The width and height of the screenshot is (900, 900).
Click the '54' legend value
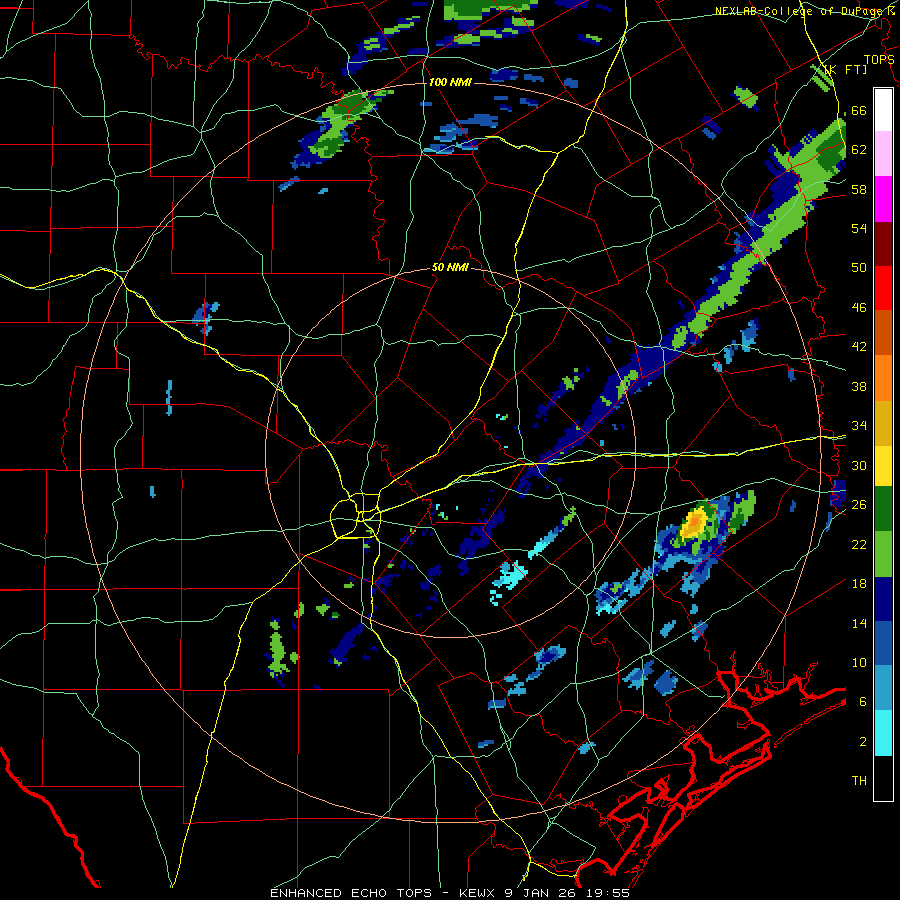coord(859,228)
